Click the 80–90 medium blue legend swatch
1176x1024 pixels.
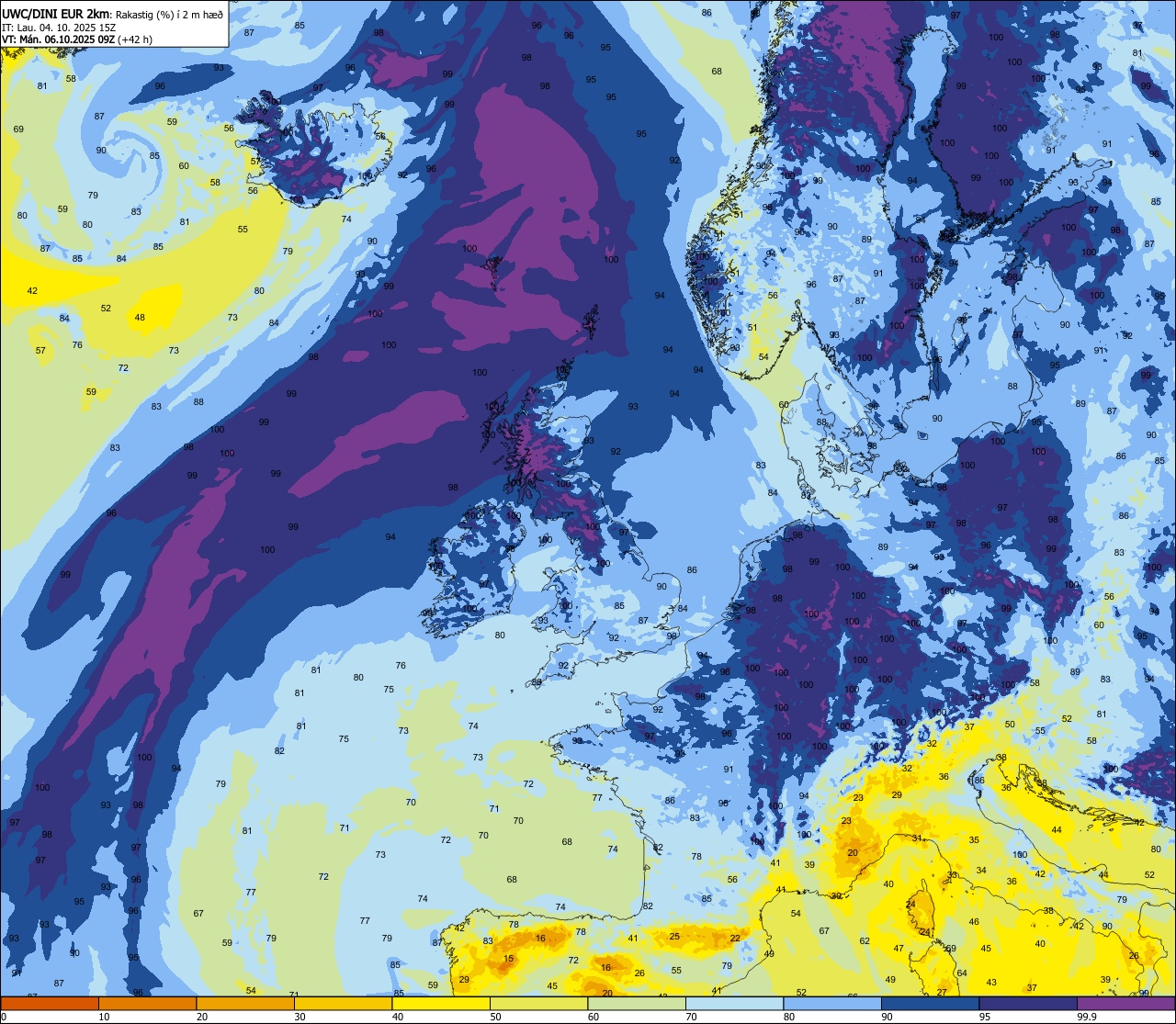pos(831,1004)
